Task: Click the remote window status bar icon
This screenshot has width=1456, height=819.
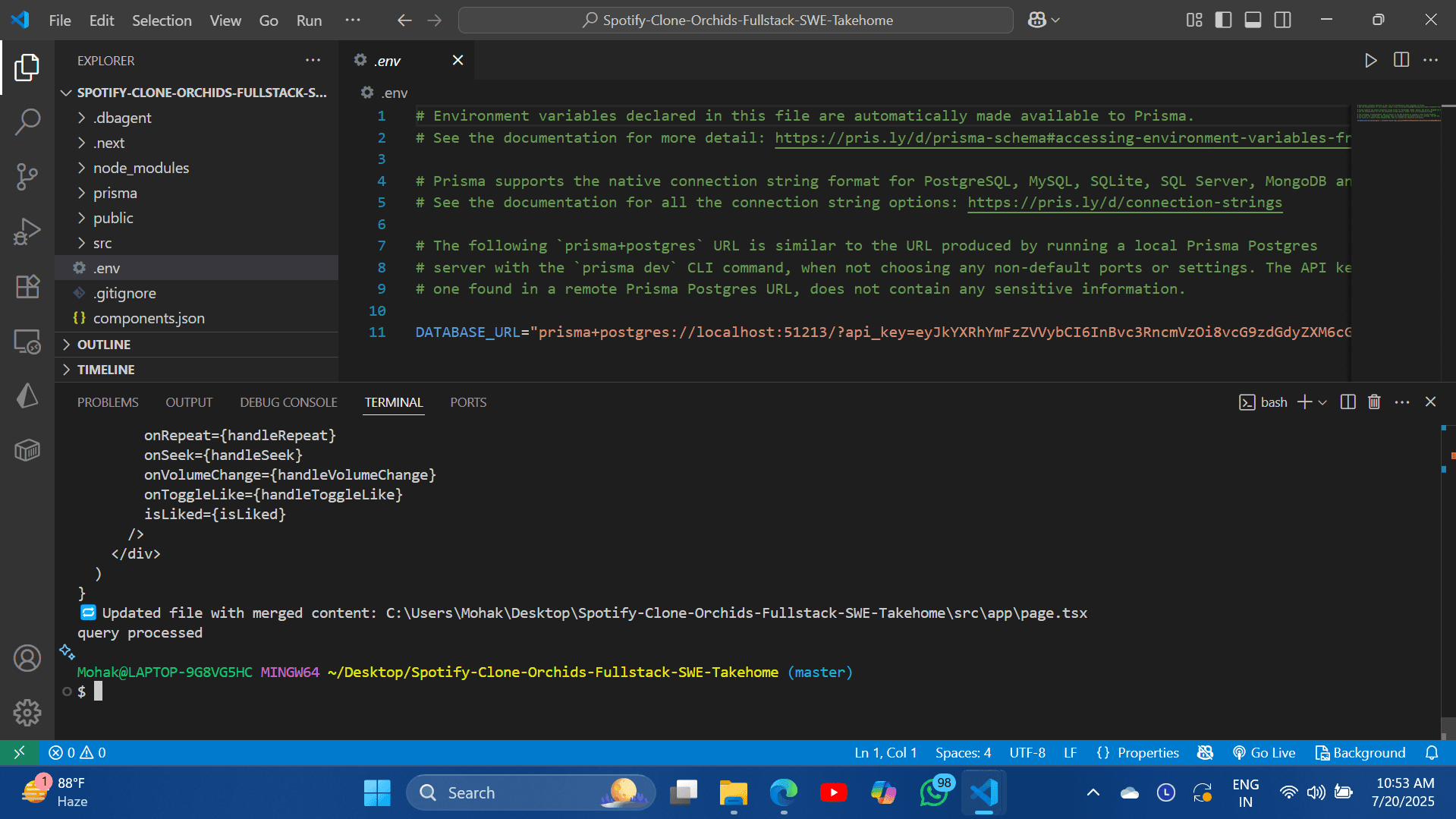Action: (x=20, y=753)
